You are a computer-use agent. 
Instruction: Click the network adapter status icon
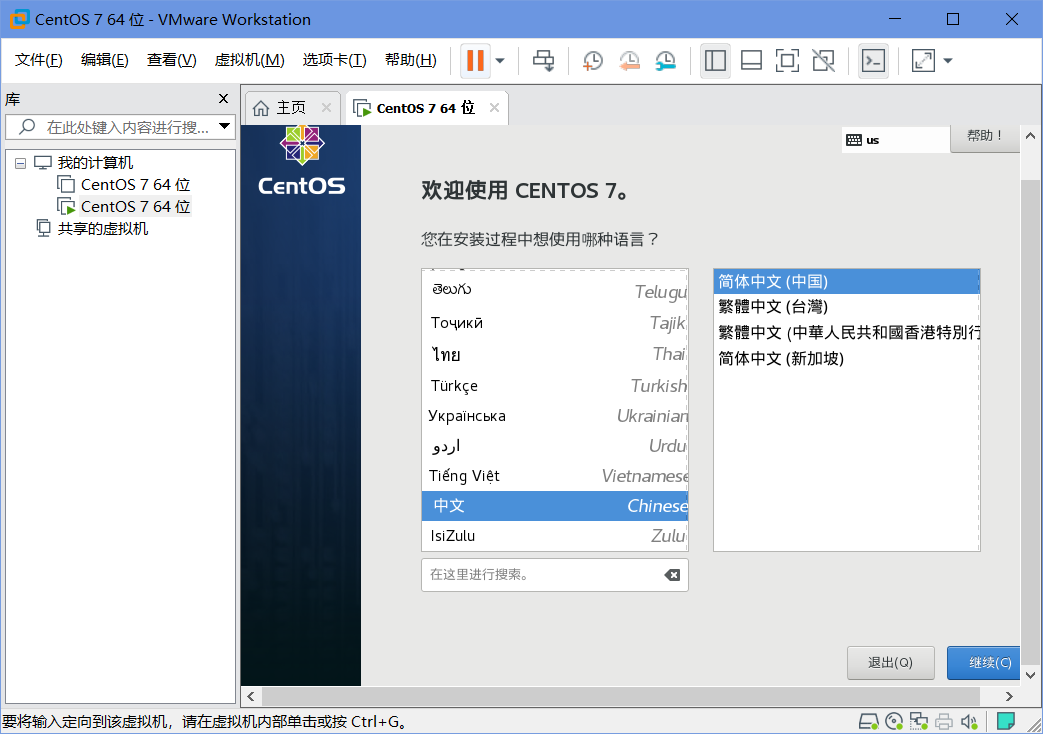(x=919, y=721)
